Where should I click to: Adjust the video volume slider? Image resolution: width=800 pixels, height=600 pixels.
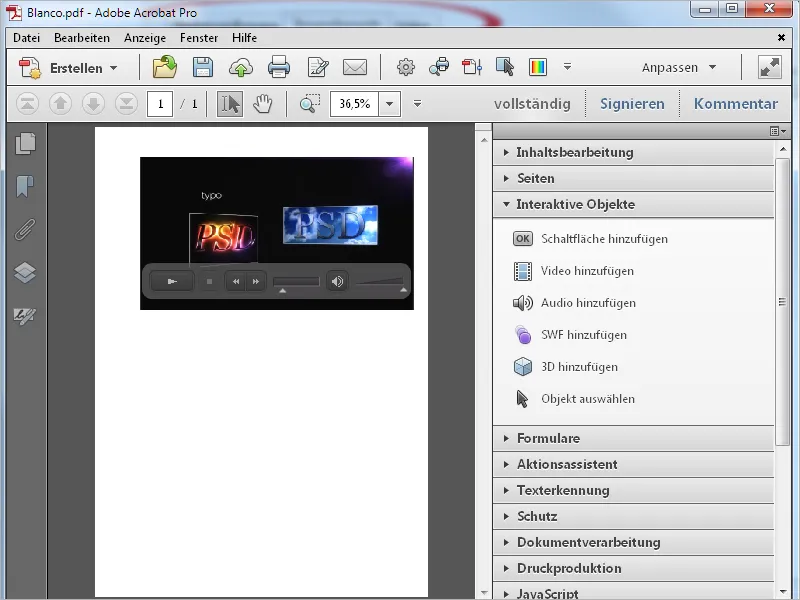click(380, 282)
